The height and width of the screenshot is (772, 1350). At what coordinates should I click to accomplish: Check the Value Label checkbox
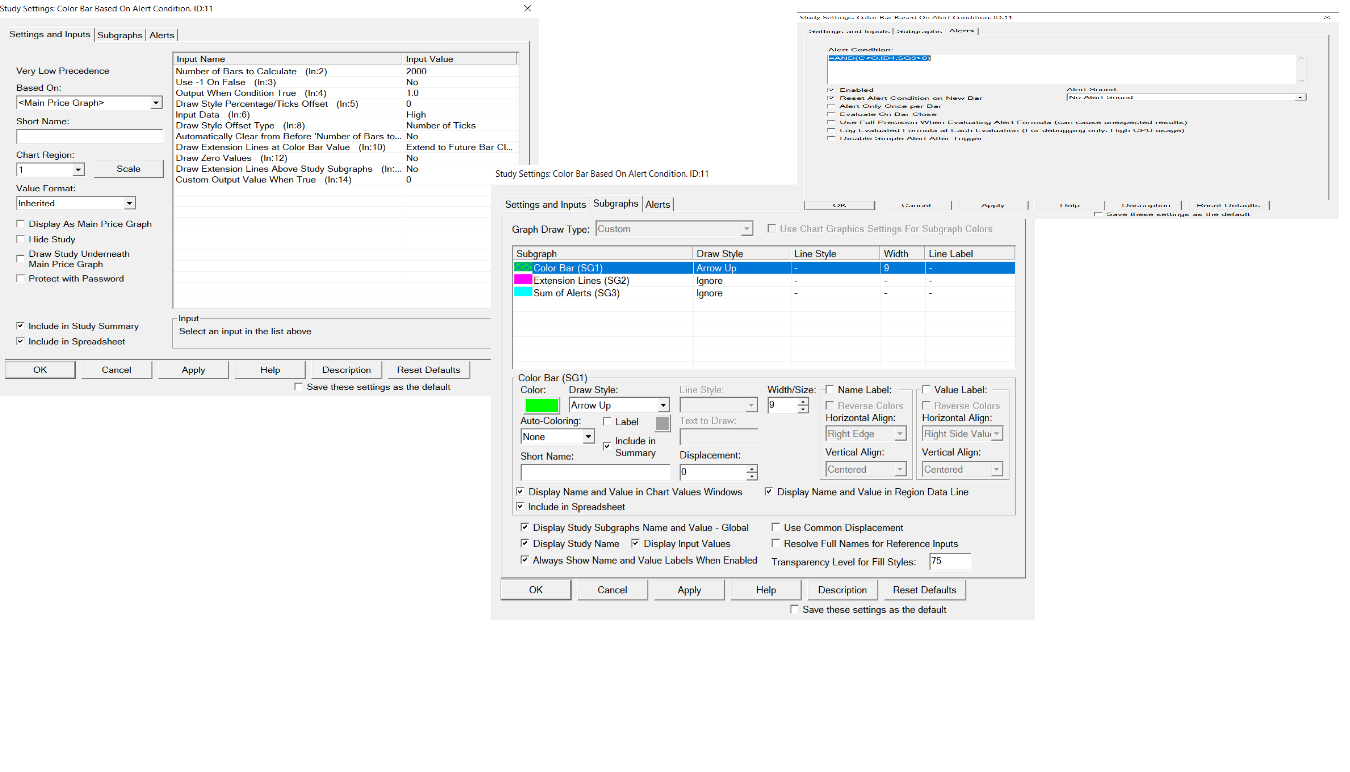click(x=926, y=390)
